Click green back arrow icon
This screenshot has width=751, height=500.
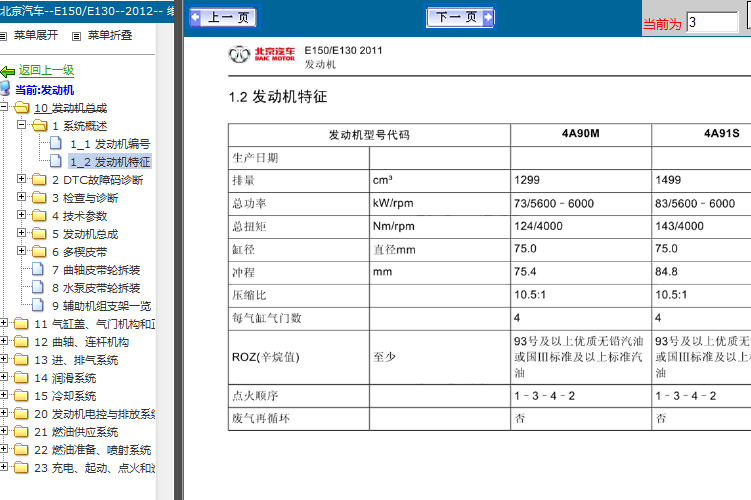pyautogui.click(x=8, y=72)
